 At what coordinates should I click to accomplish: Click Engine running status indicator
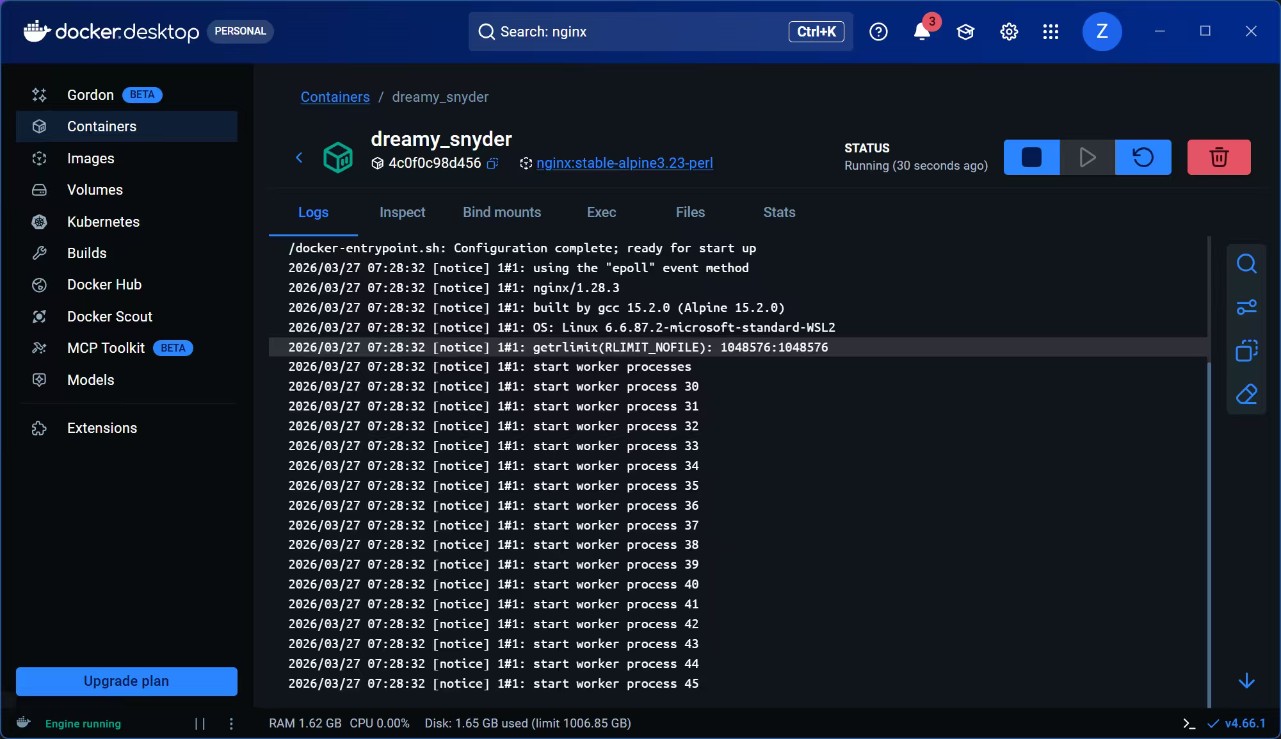tap(83, 724)
